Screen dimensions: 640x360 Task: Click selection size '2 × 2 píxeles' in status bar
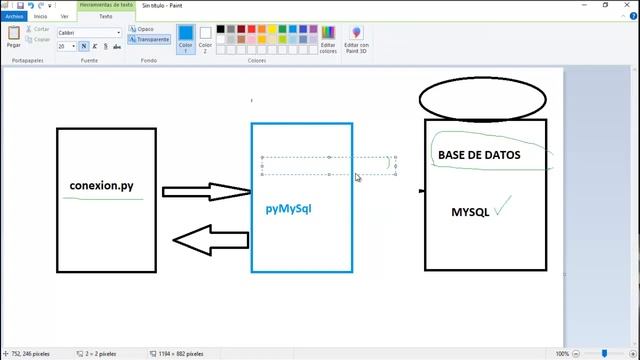click(x=101, y=354)
